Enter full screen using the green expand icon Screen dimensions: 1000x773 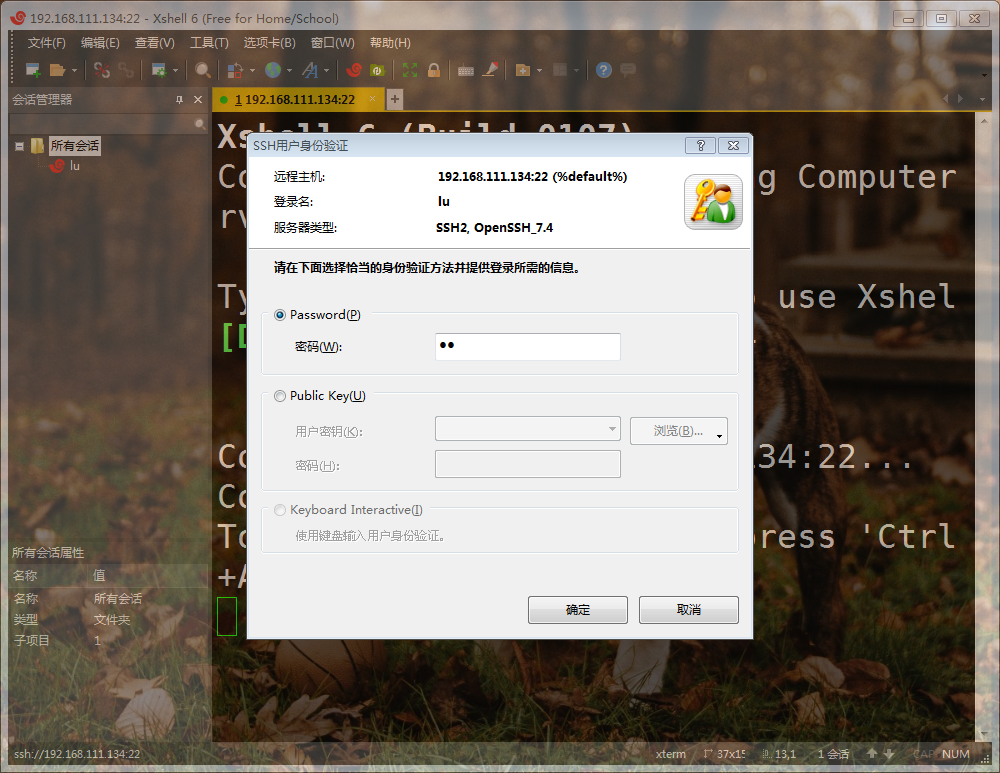click(409, 70)
